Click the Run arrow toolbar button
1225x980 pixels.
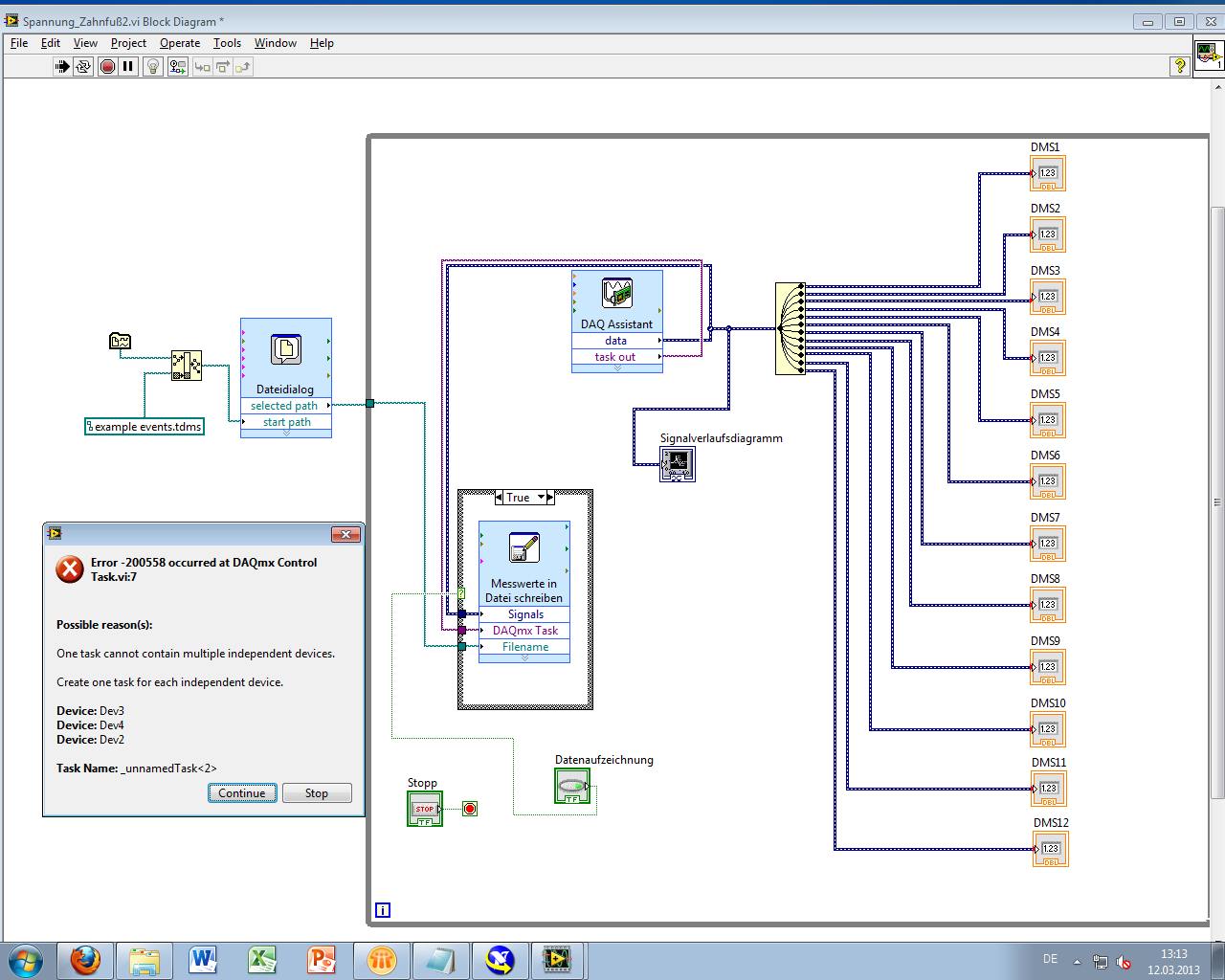pyautogui.click(x=62, y=66)
